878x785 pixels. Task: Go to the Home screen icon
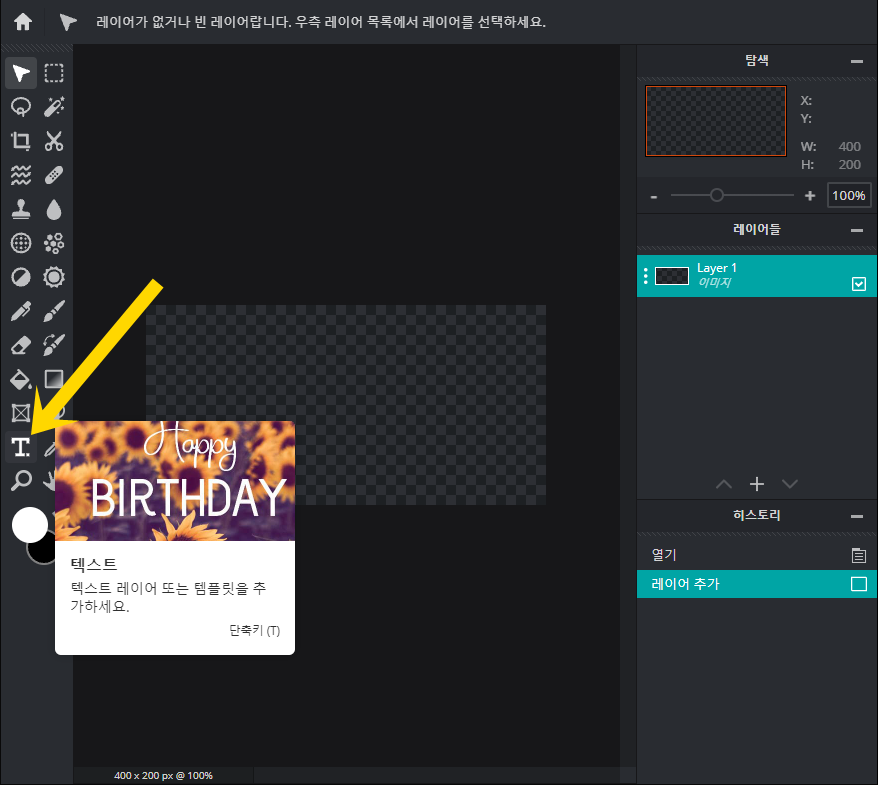pos(23,22)
